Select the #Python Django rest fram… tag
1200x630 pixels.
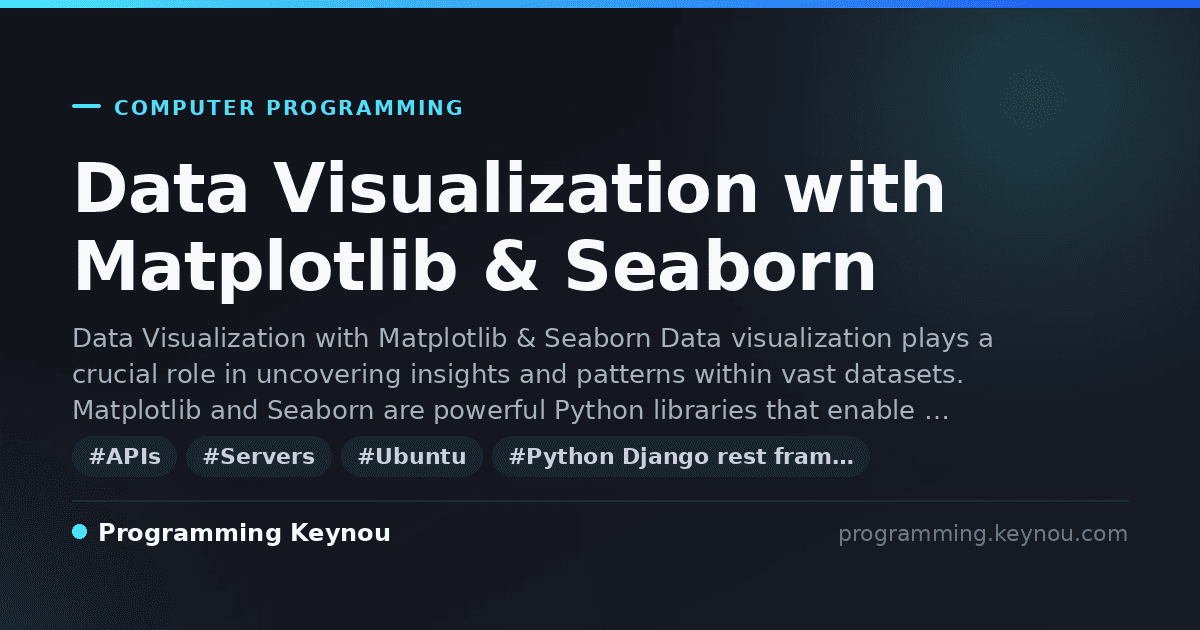point(681,457)
